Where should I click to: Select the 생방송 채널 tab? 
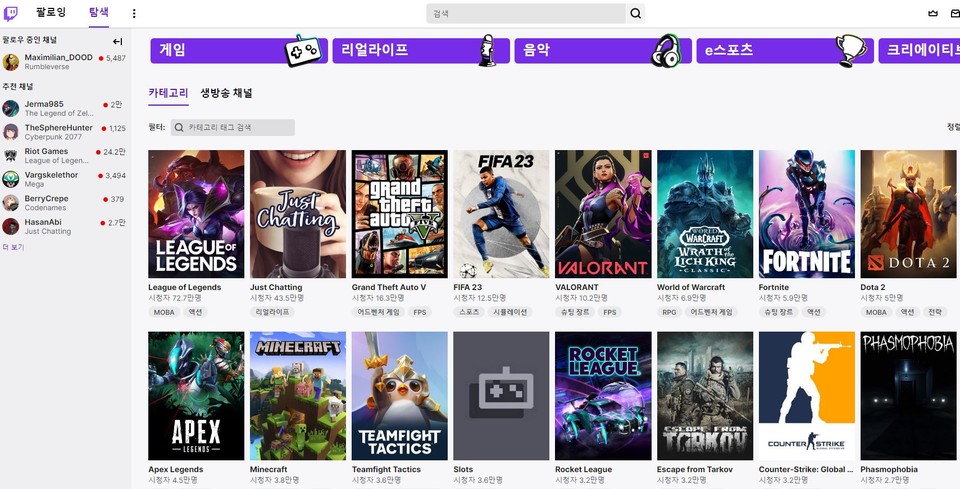tap(226, 93)
